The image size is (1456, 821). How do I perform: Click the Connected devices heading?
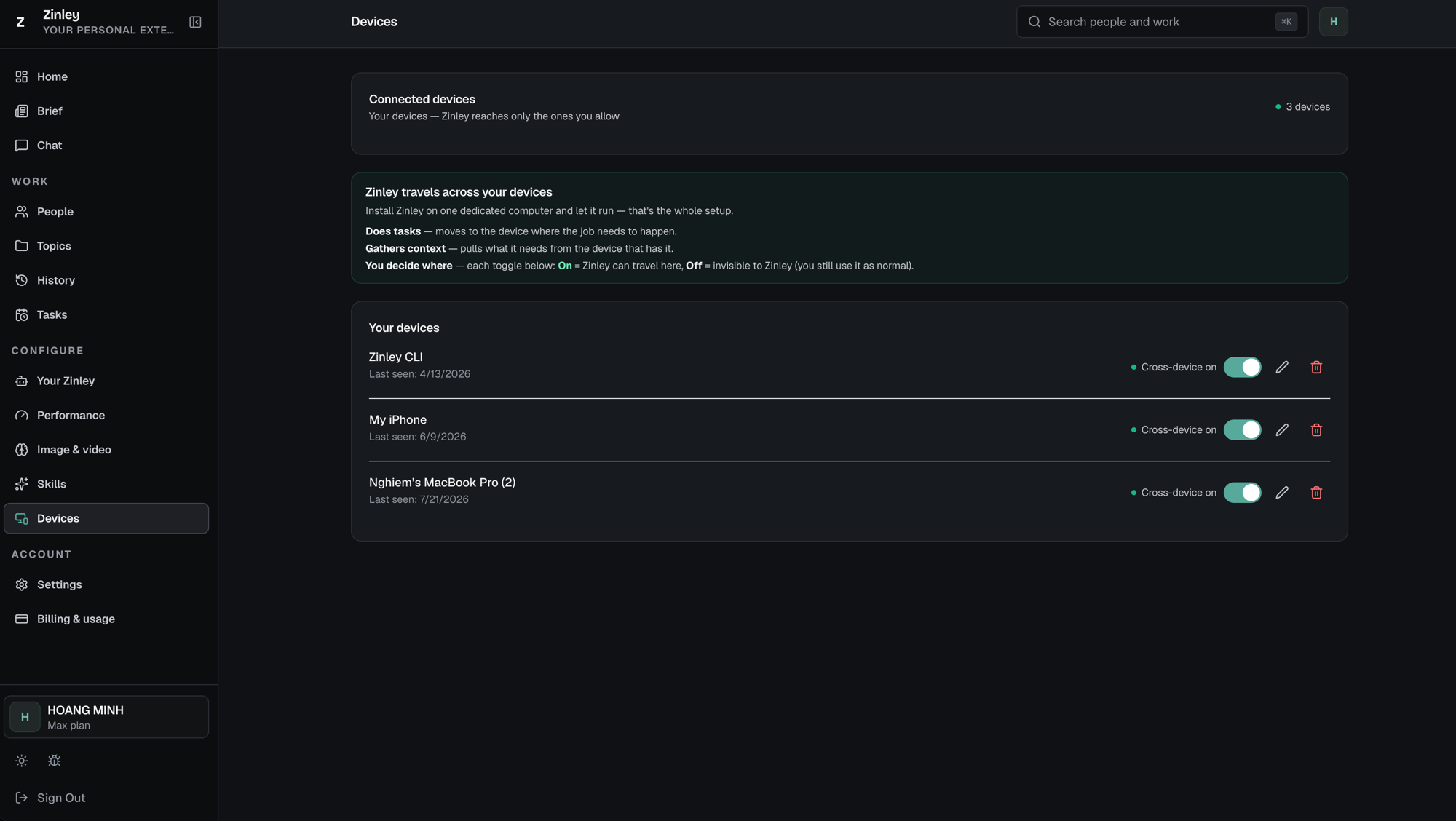point(422,99)
